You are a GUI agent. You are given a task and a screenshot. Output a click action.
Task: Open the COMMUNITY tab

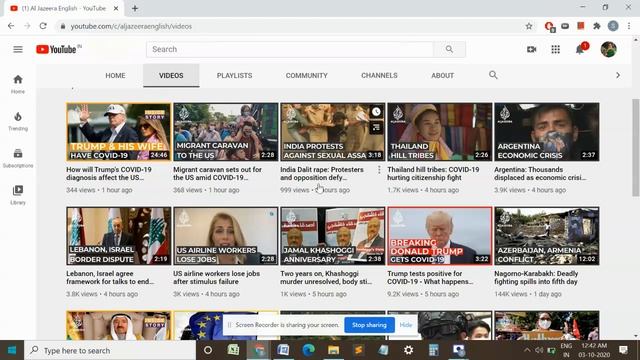coord(307,76)
